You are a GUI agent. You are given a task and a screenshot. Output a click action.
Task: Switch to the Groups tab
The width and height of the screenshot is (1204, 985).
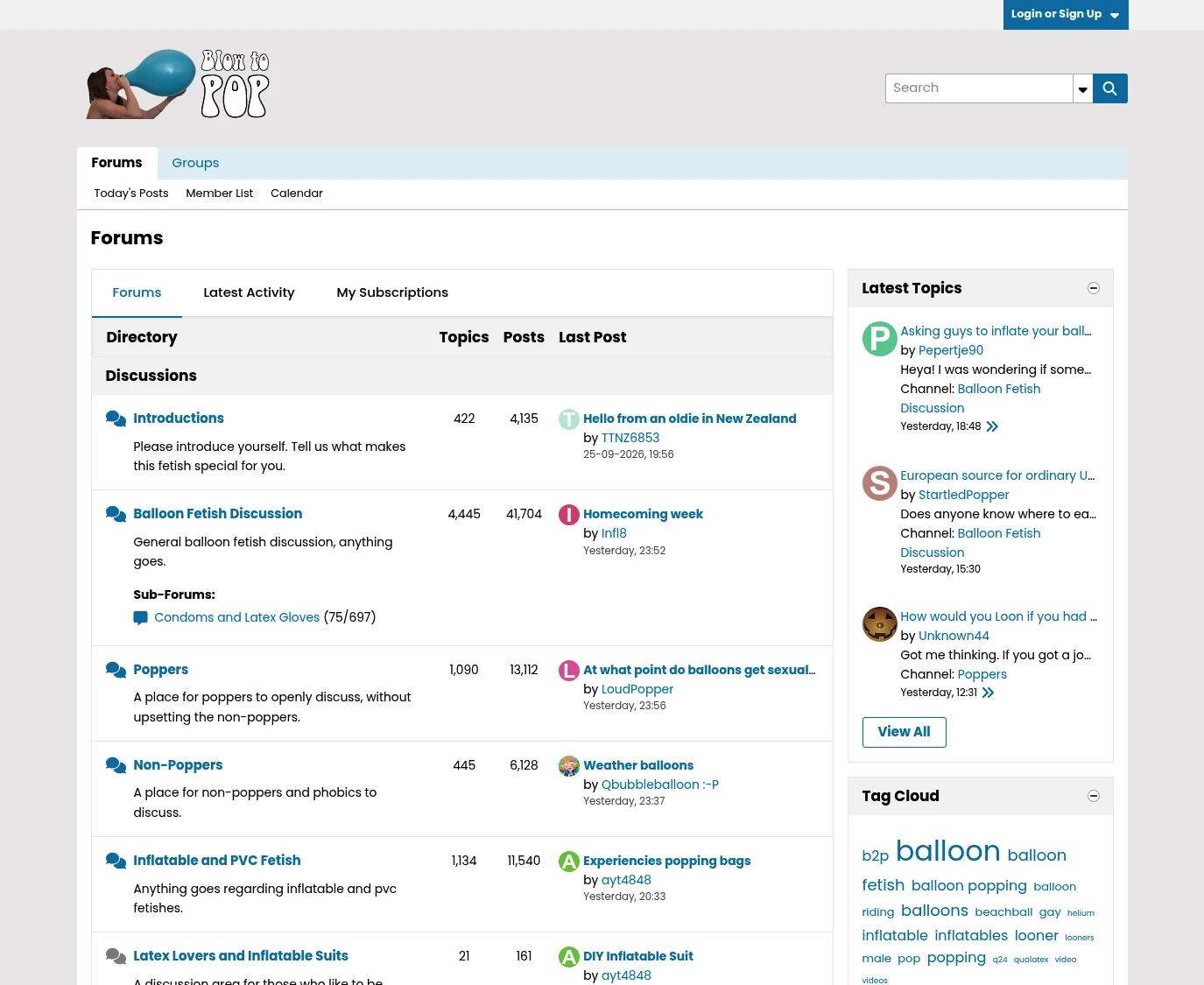pos(195,163)
